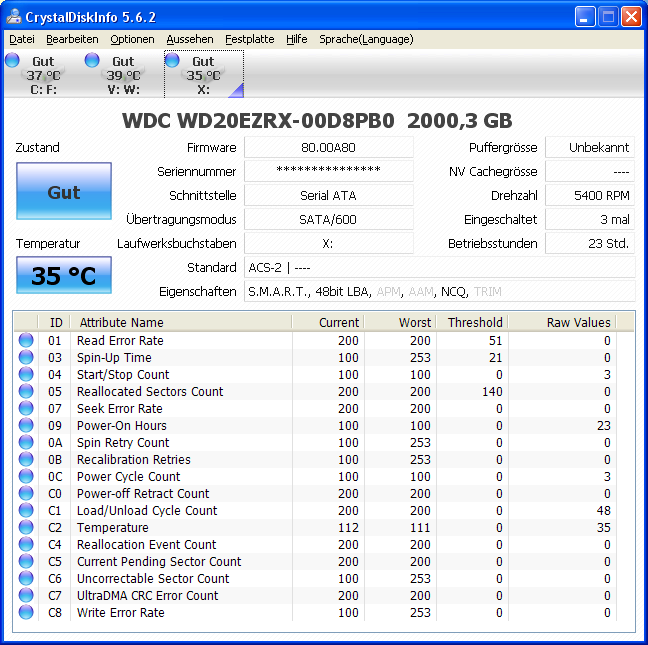The width and height of the screenshot is (648, 645).
Task: Click status orb of Reallocation Event Count
Action: pos(26,544)
